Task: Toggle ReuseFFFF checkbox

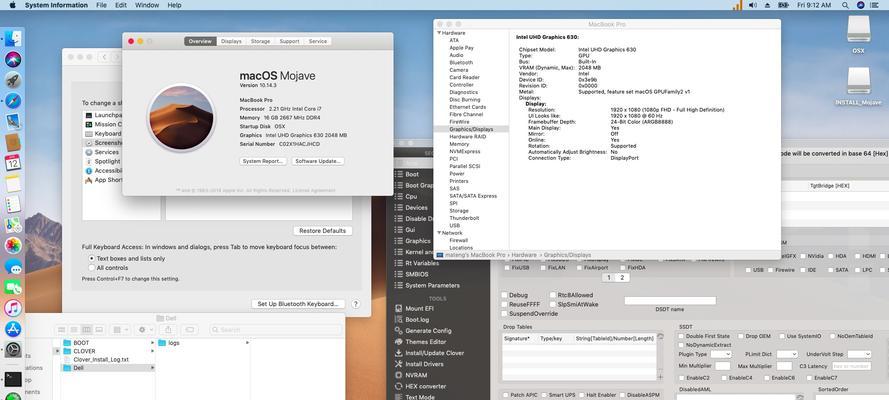Action: (x=505, y=304)
